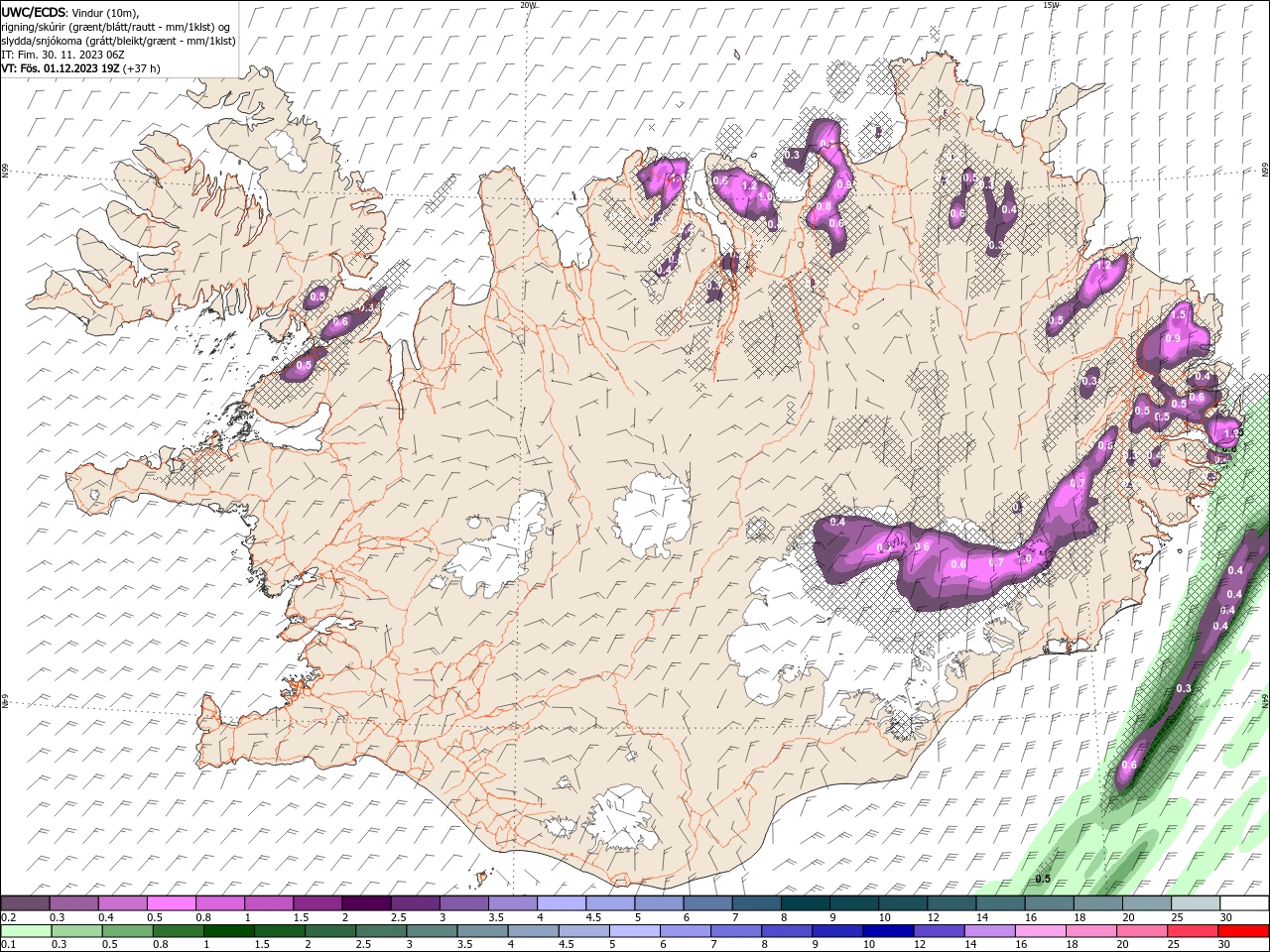Select the rain scale swatch labeled 0.5
The height and width of the screenshot is (952, 1270).
(x=127, y=931)
